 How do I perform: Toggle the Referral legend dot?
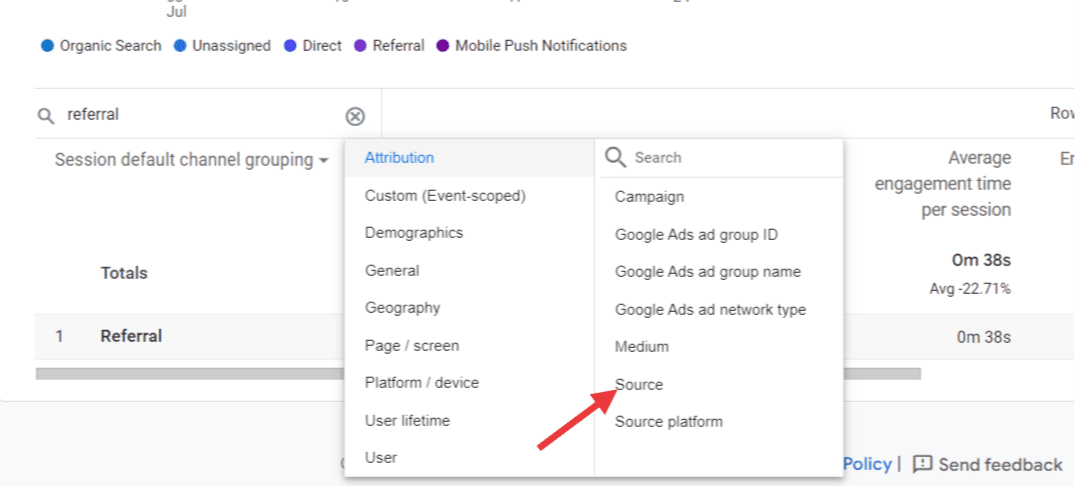pyautogui.click(x=361, y=47)
